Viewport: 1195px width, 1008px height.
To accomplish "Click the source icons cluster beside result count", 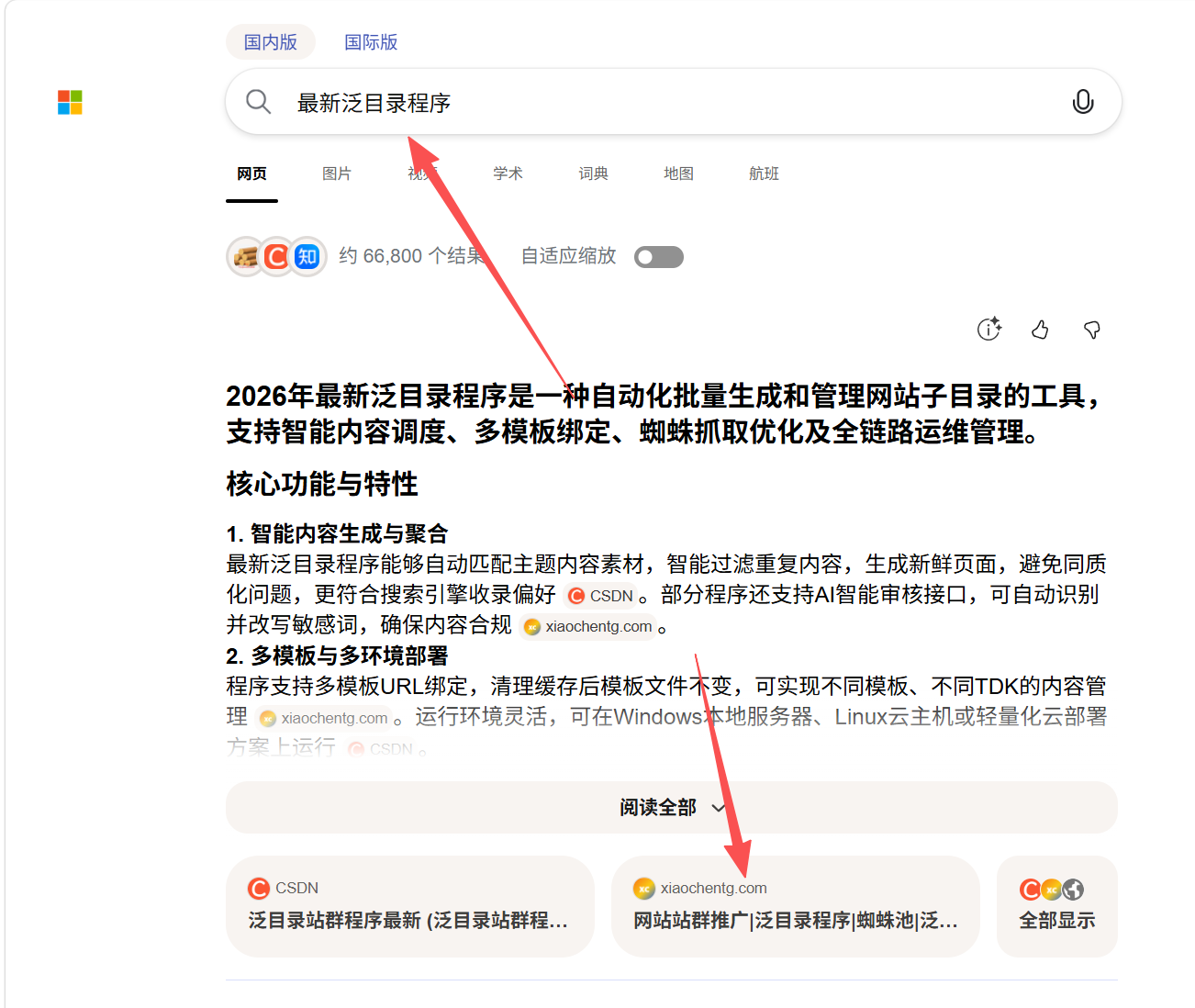I will coord(276,257).
